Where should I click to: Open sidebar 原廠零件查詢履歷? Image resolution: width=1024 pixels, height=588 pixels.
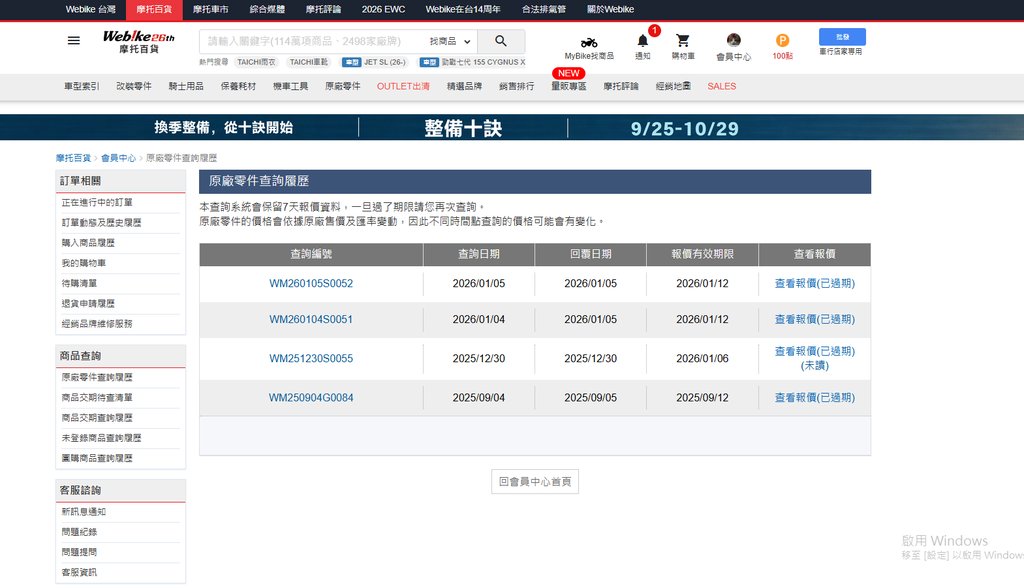click(x=97, y=378)
